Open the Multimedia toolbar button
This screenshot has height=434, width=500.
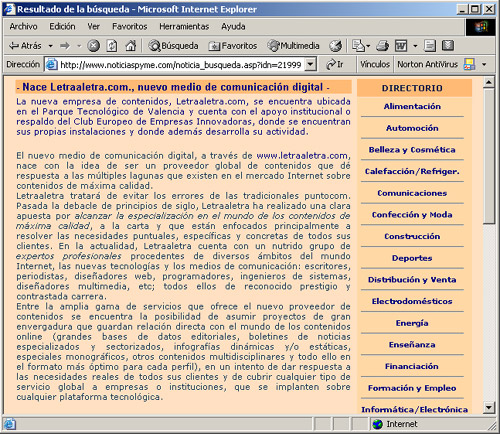[x=293, y=46]
